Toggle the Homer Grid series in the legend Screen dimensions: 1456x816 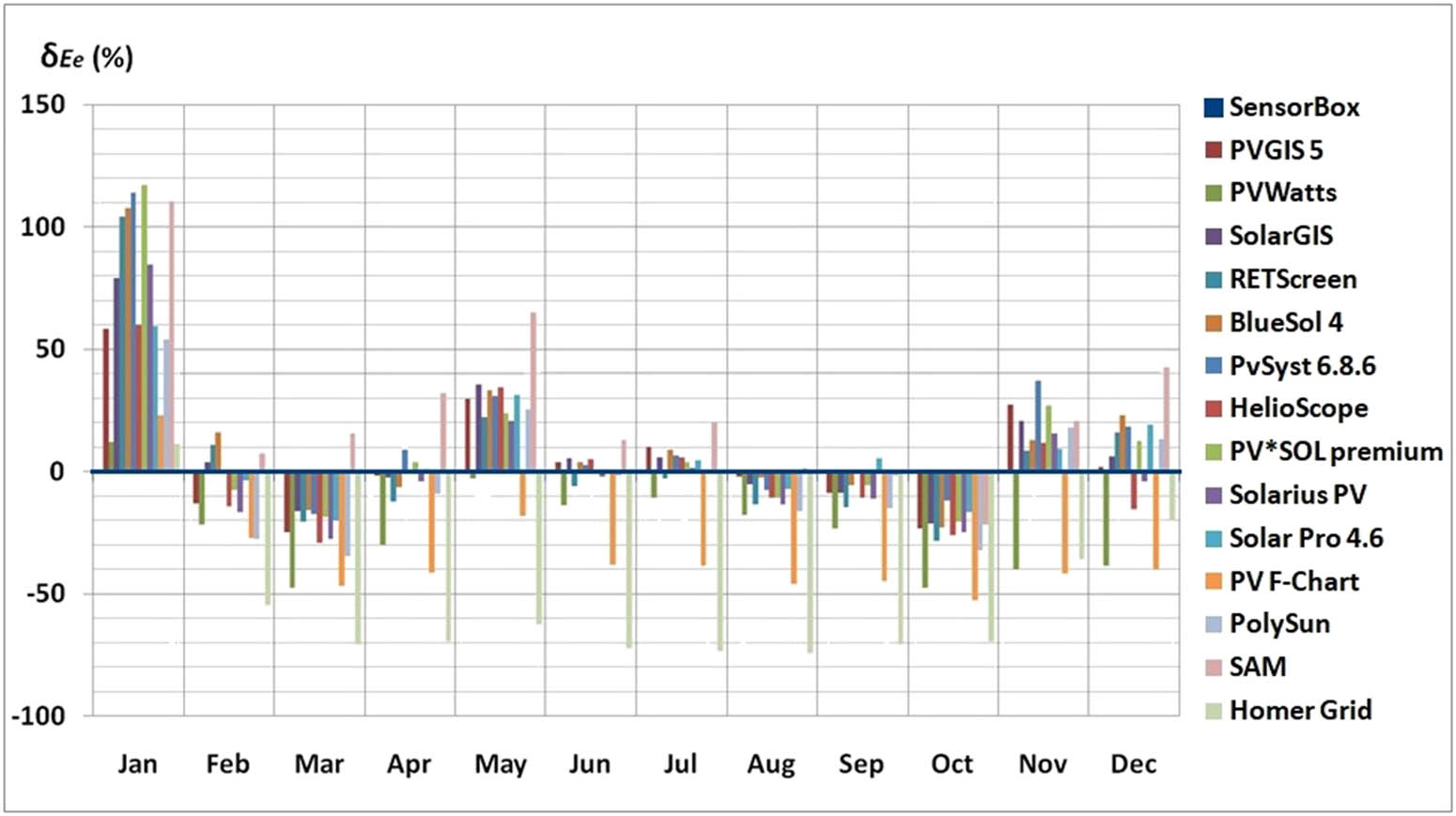pos(1212,711)
